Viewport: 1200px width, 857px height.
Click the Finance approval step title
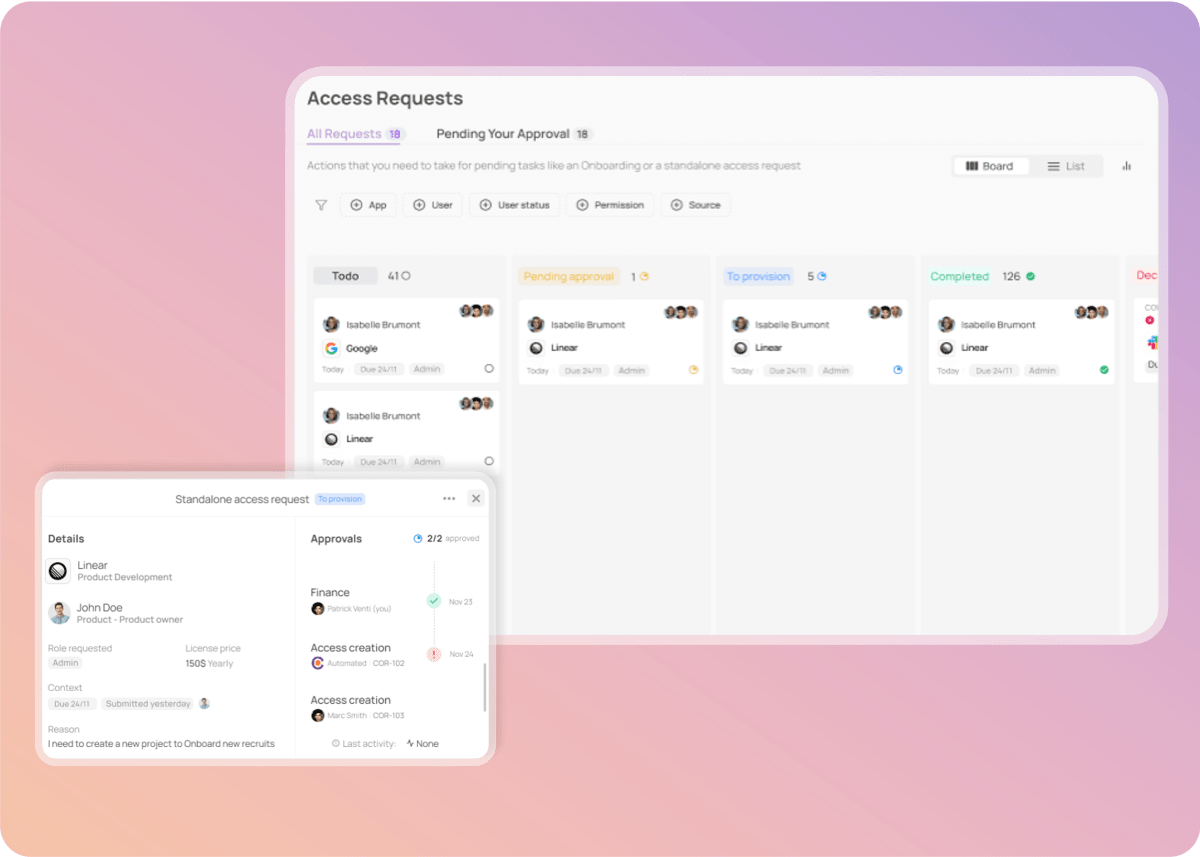click(x=330, y=592)
